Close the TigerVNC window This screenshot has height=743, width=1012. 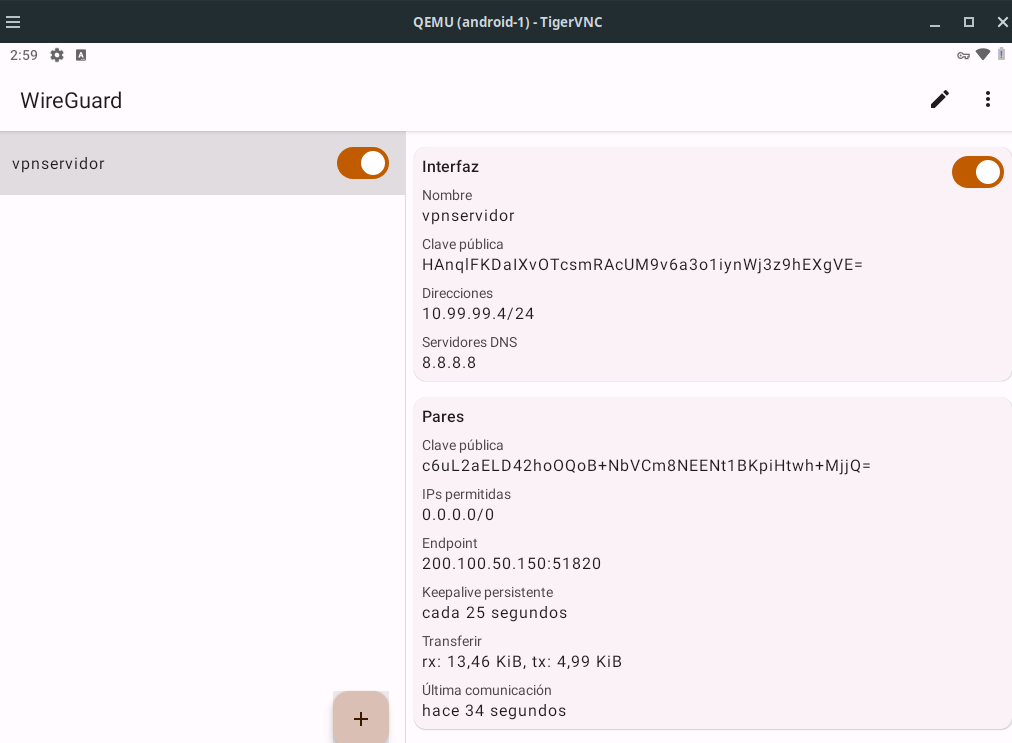[x=1002, y=22]
